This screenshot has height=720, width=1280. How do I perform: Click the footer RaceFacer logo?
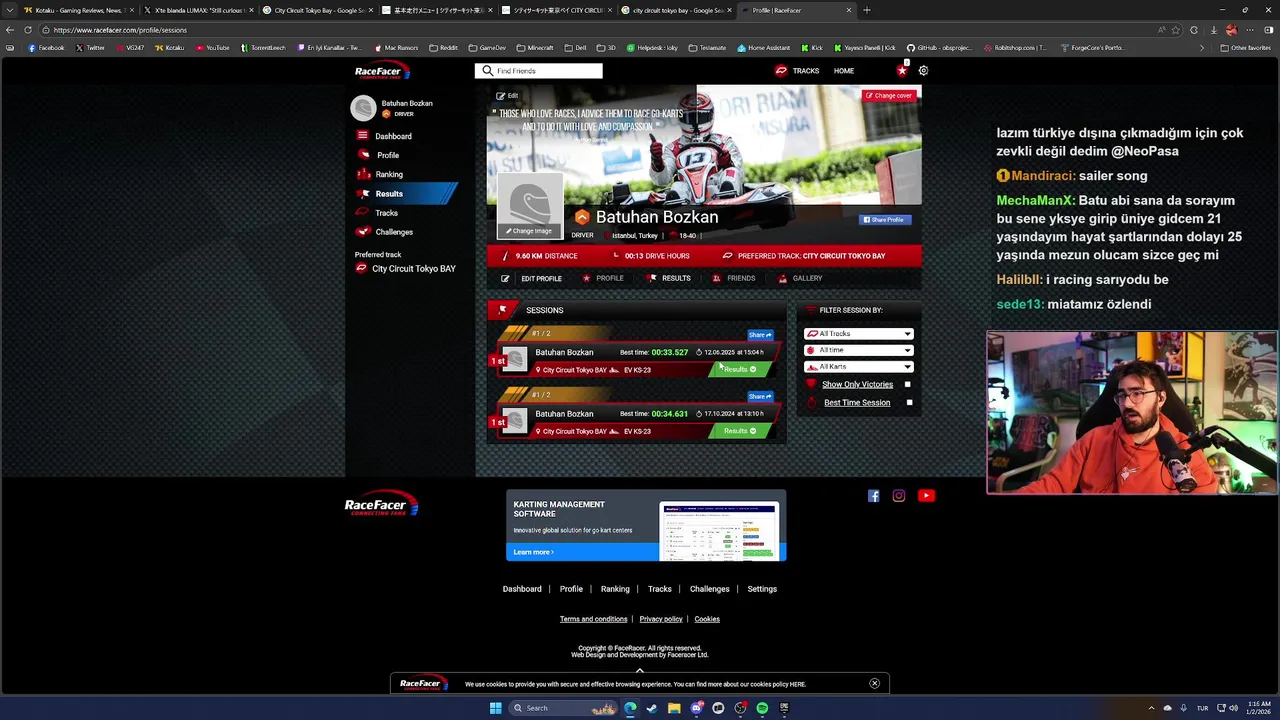(x=381, y=504)
